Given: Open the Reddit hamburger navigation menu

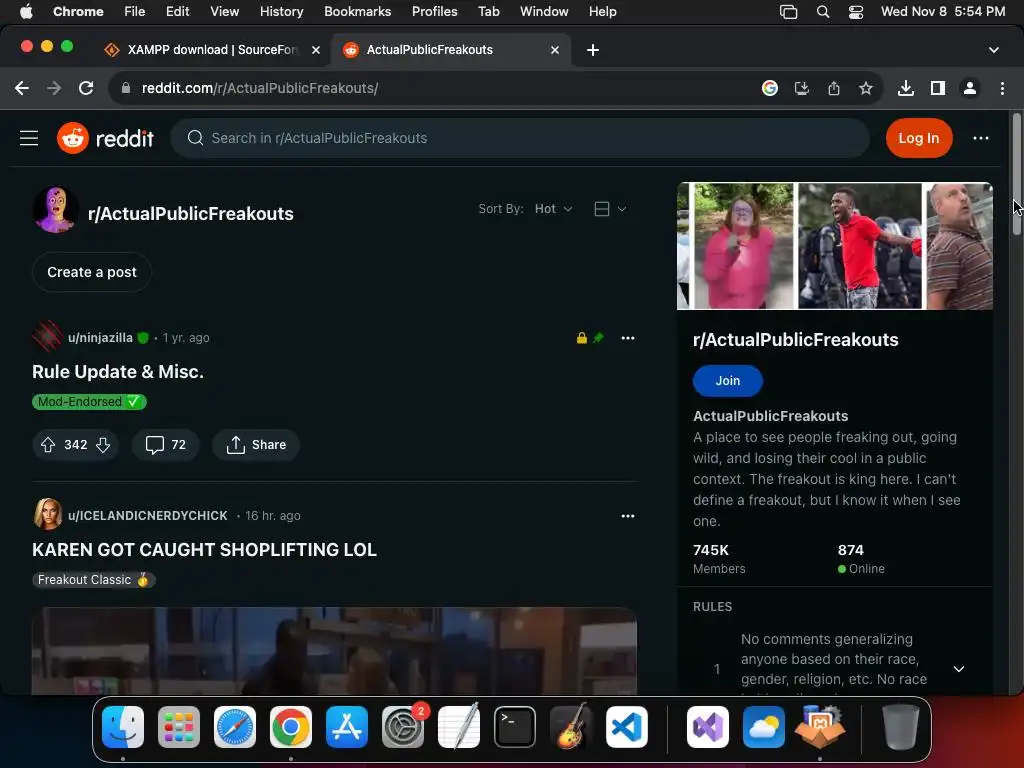Looking at the screenshot, I should [x=29, y=138].
